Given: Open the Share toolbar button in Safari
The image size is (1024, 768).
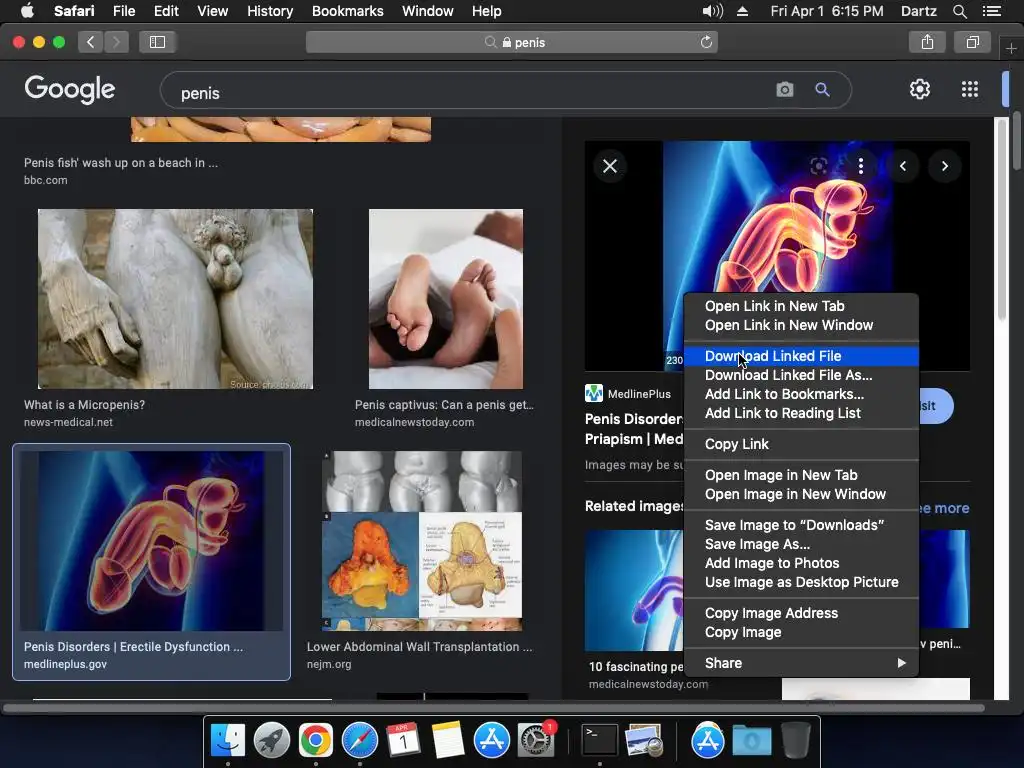Looking at the screenshot, I should [x=927, y=42].
